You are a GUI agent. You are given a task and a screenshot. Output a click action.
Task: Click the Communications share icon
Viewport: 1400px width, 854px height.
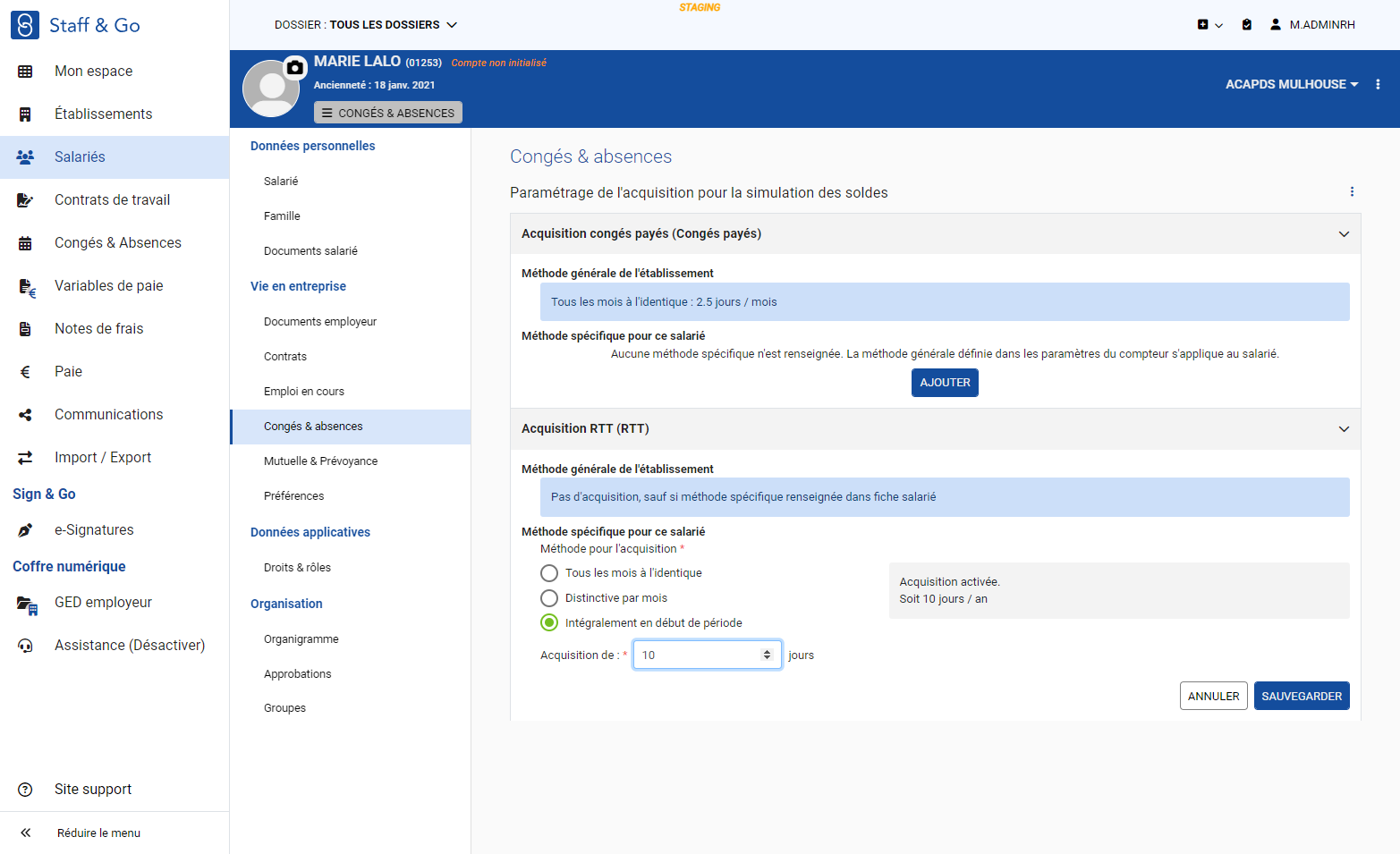tap(25, 415)
